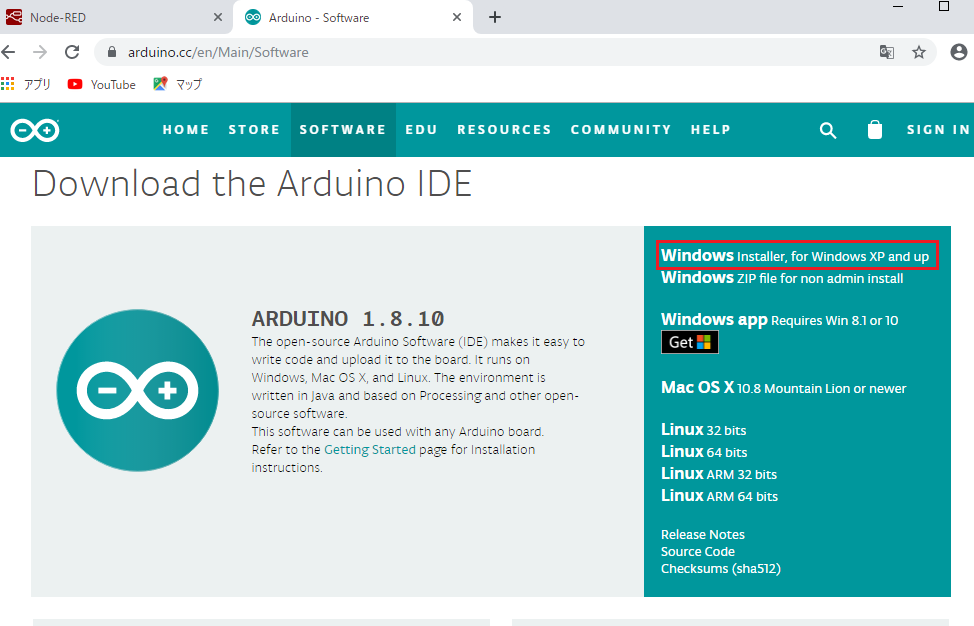Click the Arduino logo in navbar

point(35,130)
